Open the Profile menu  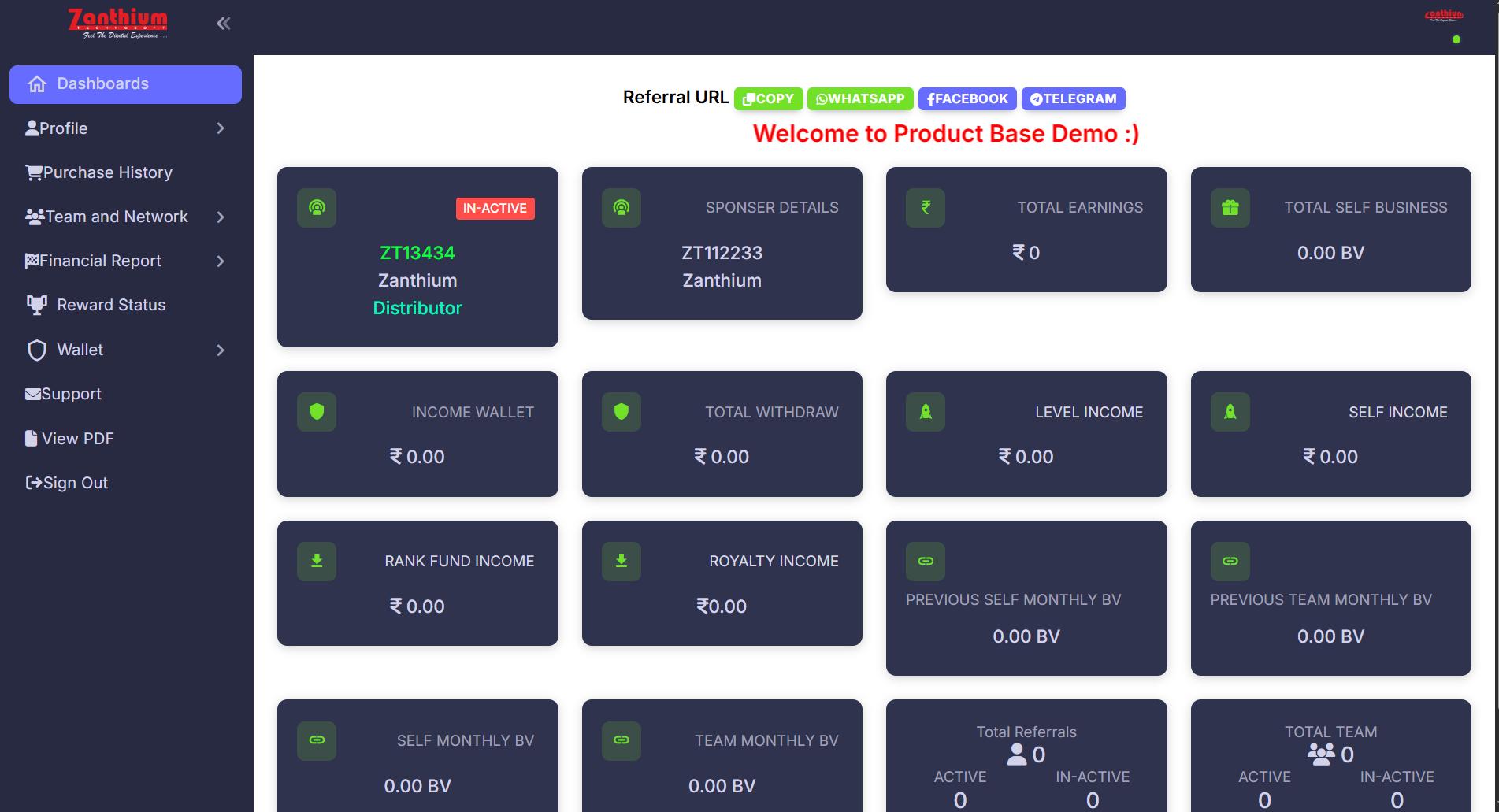(125, 128)
